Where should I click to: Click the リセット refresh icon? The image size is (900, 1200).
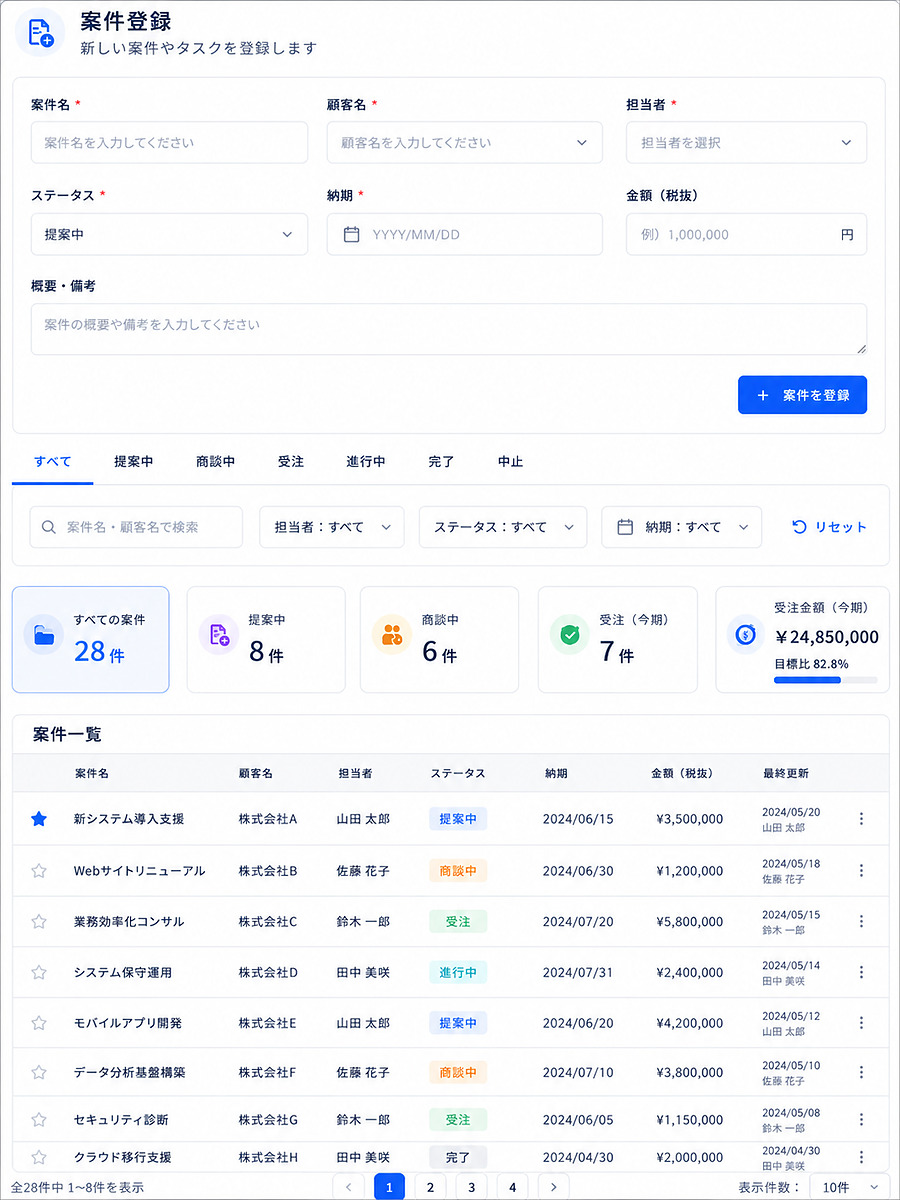click(x=799, y=527)
